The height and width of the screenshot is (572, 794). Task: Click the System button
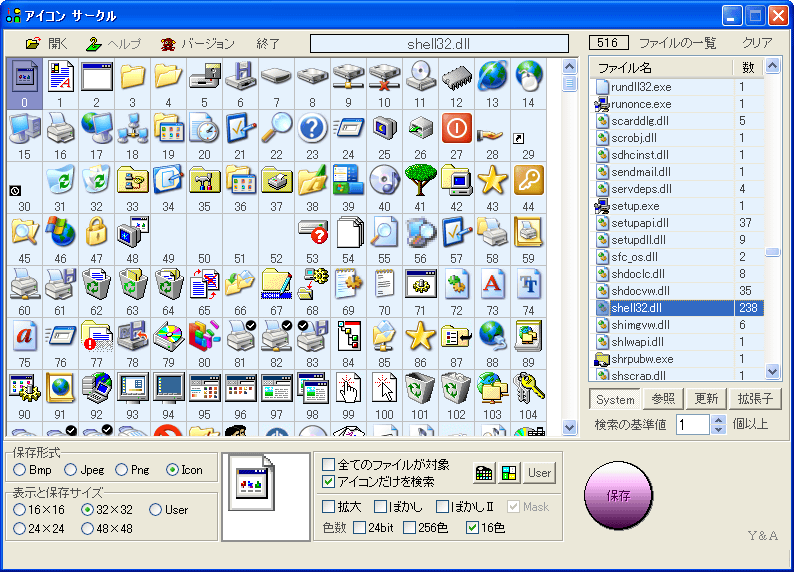(x=615, y=399)
